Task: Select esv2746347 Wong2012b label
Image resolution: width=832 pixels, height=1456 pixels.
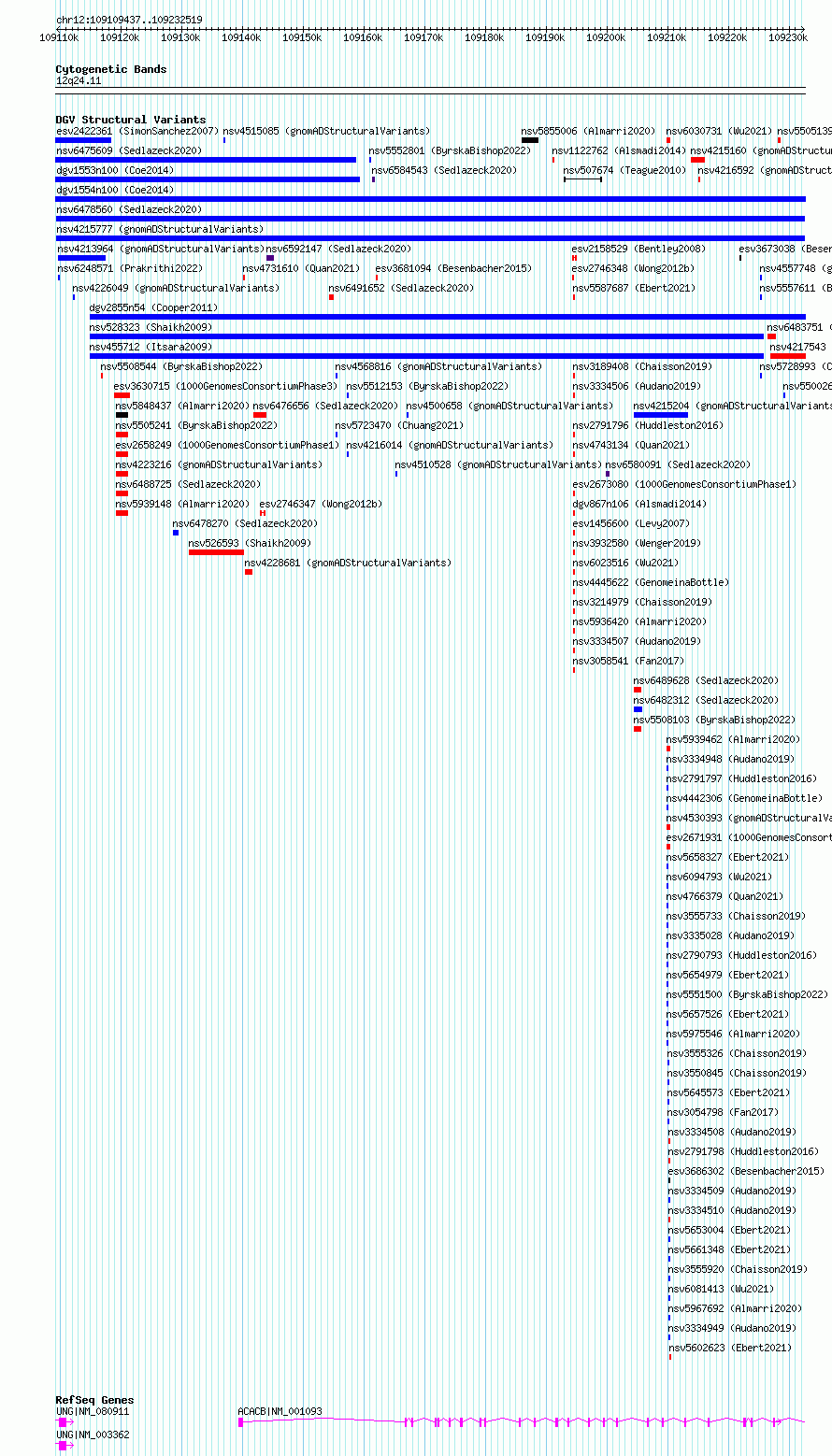Action: click(x=321, y=504)
